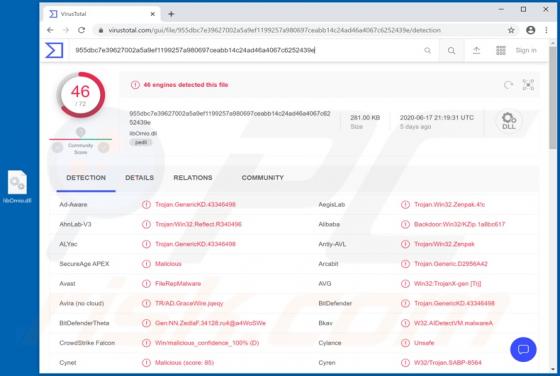Open the VirusTotal apps grid menu
This screenshot has width=560, height=376.
pyautogui.click(x=501, y=50)
